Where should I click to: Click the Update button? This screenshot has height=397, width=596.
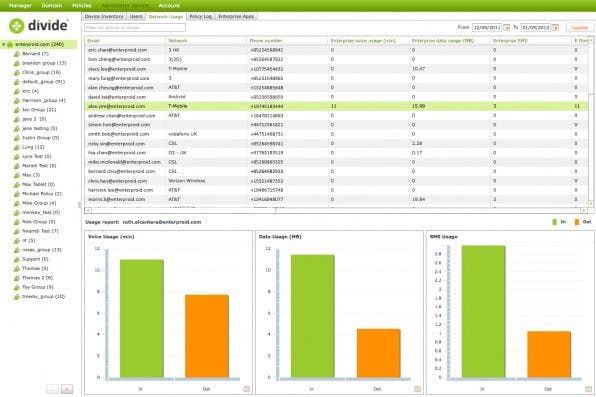pyautogui.click(x=580, y=28)
